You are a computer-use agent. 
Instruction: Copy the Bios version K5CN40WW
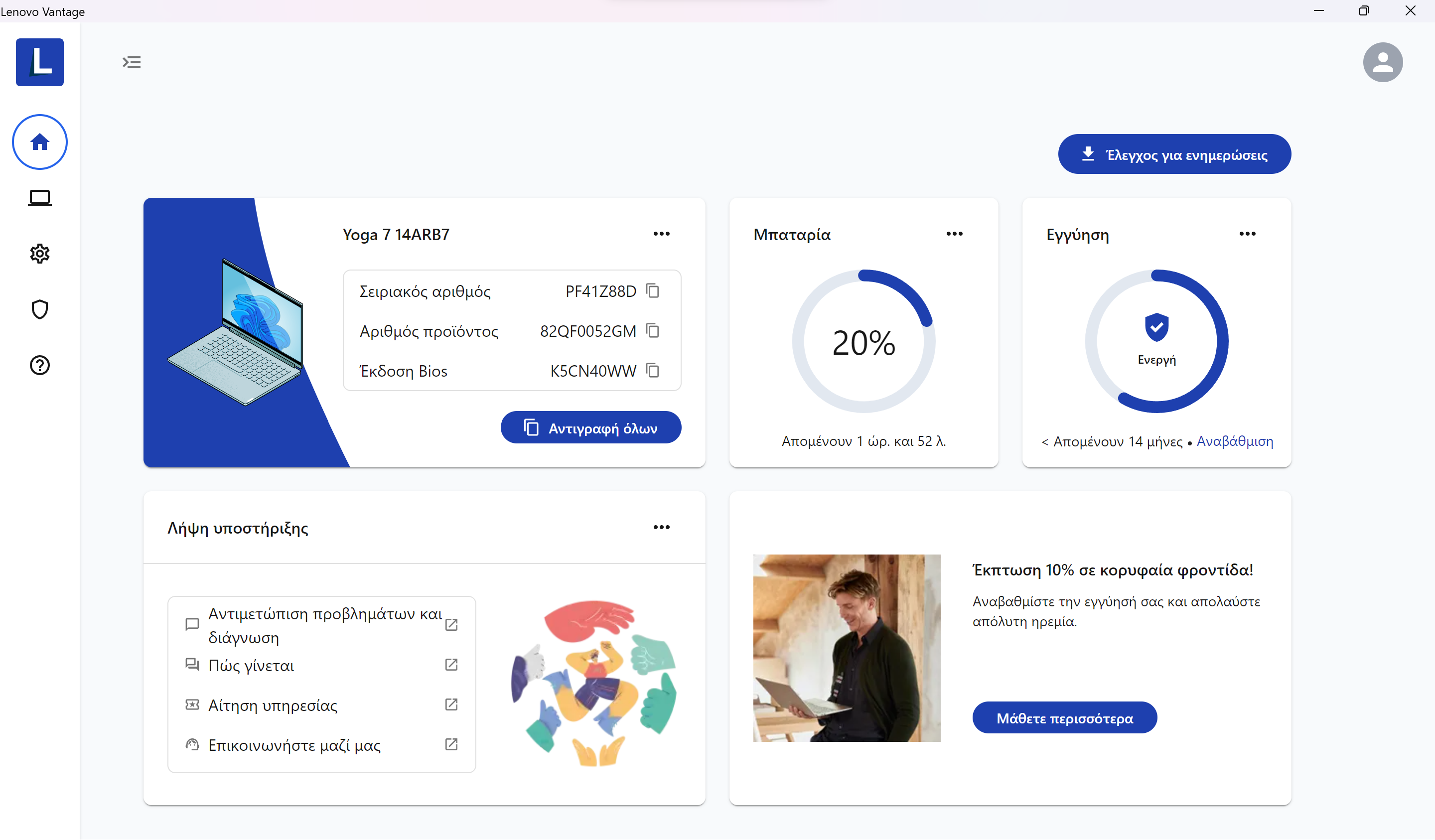(653, 371)
